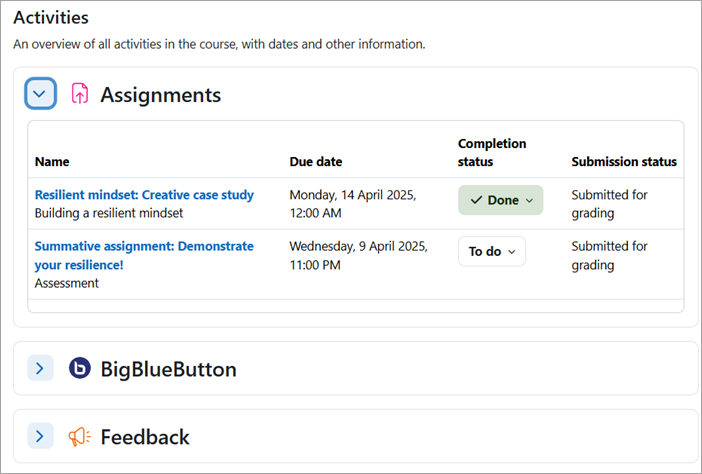Viewport: 702px width, 474px height.
Task: Open the Done completion status dropdown
Action: click(x=500, y=200)
